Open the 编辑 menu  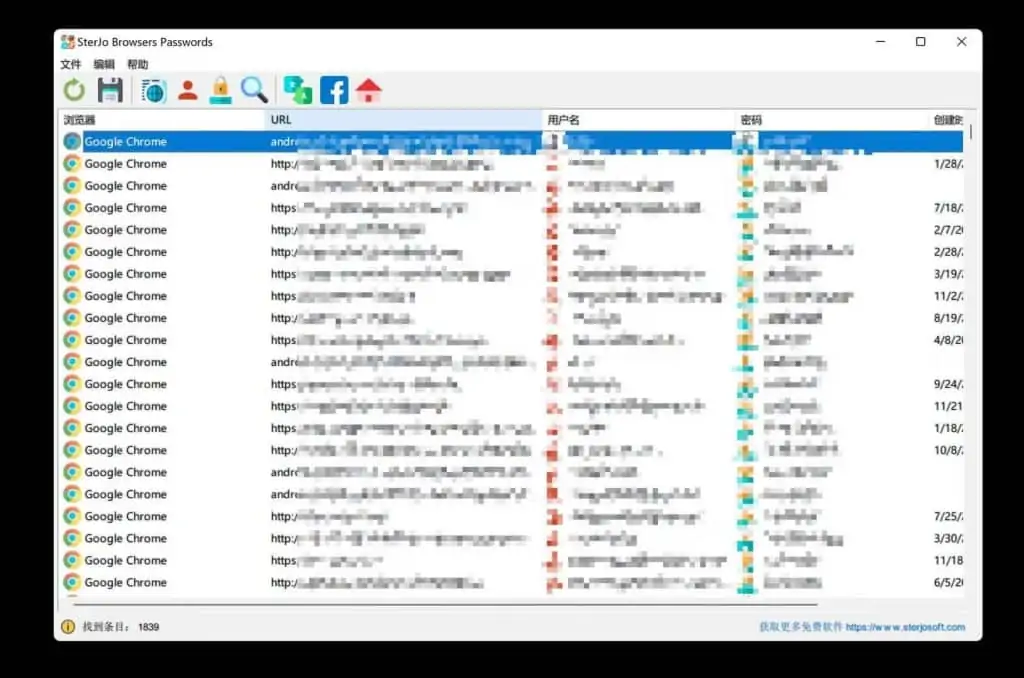point(105,63)
